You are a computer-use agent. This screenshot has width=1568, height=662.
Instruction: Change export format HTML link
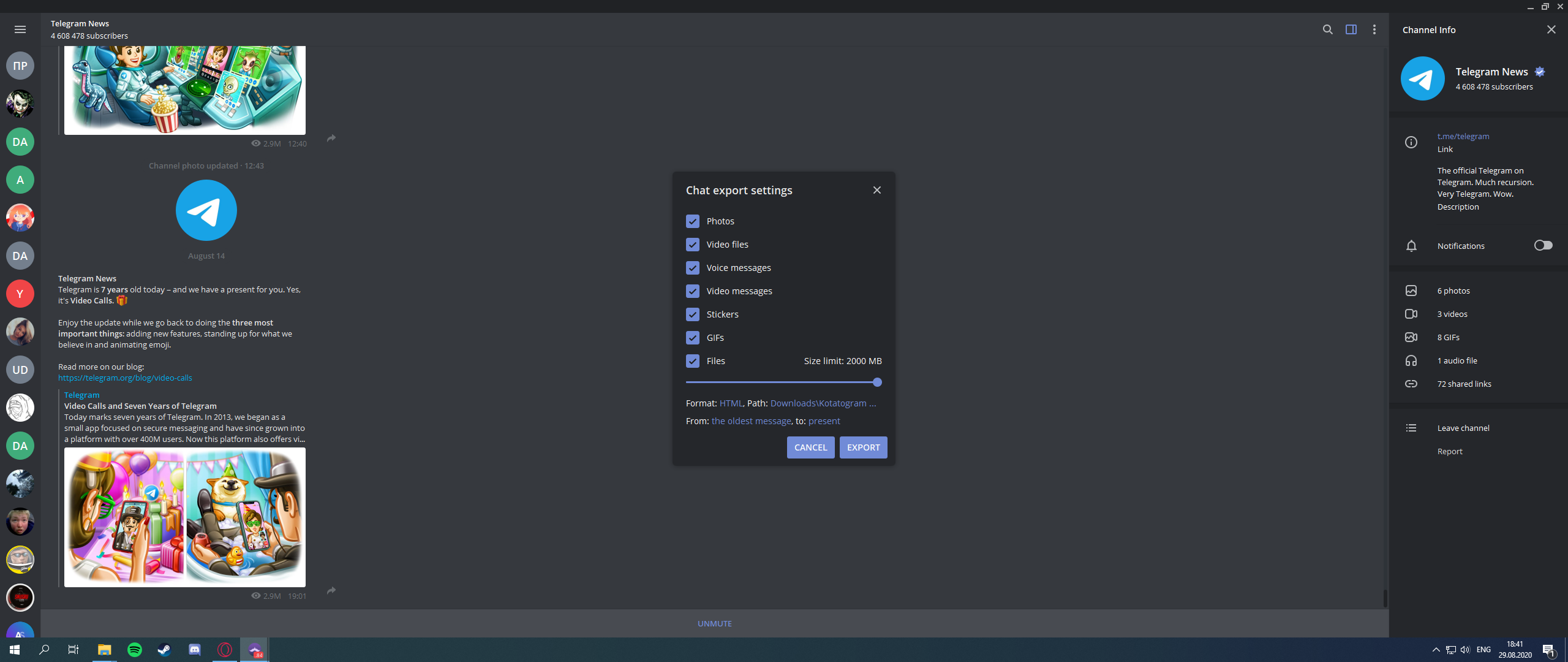(730, 403)
